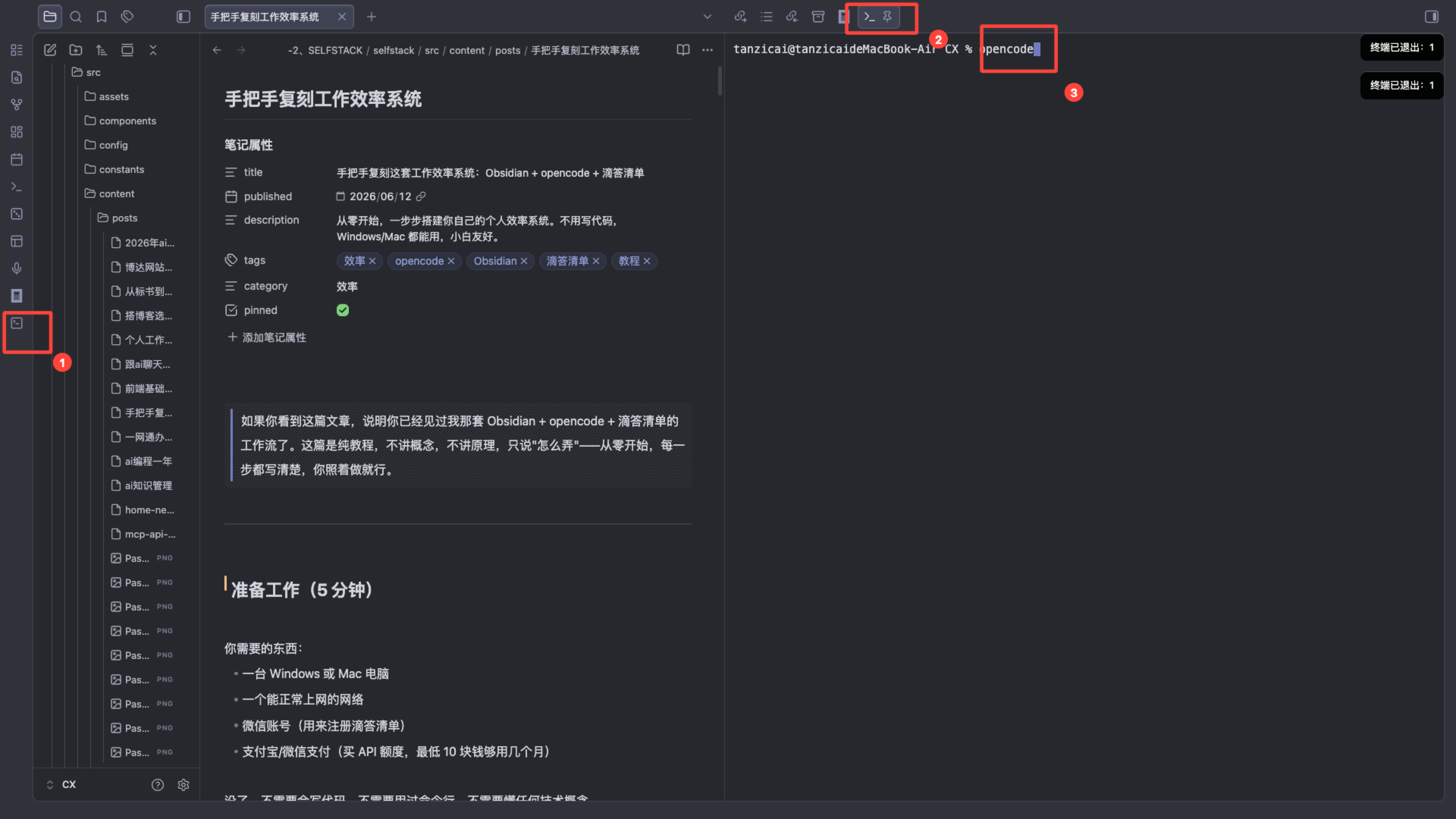Viewport: 1456px width, 819px height.
Task: Open the tab list dropdown chevron
Action: (x=707, y=16)
